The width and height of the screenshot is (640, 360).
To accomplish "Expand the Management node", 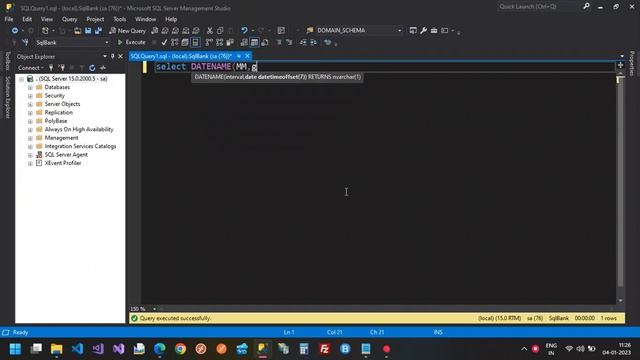I will click(30, 138).
